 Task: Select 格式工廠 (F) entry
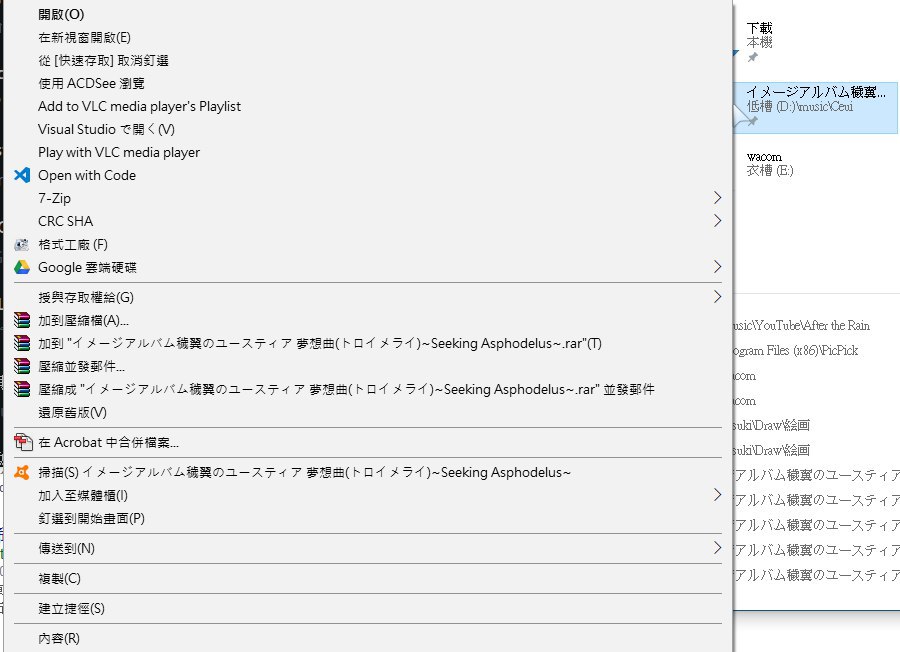tap(367, 244)
